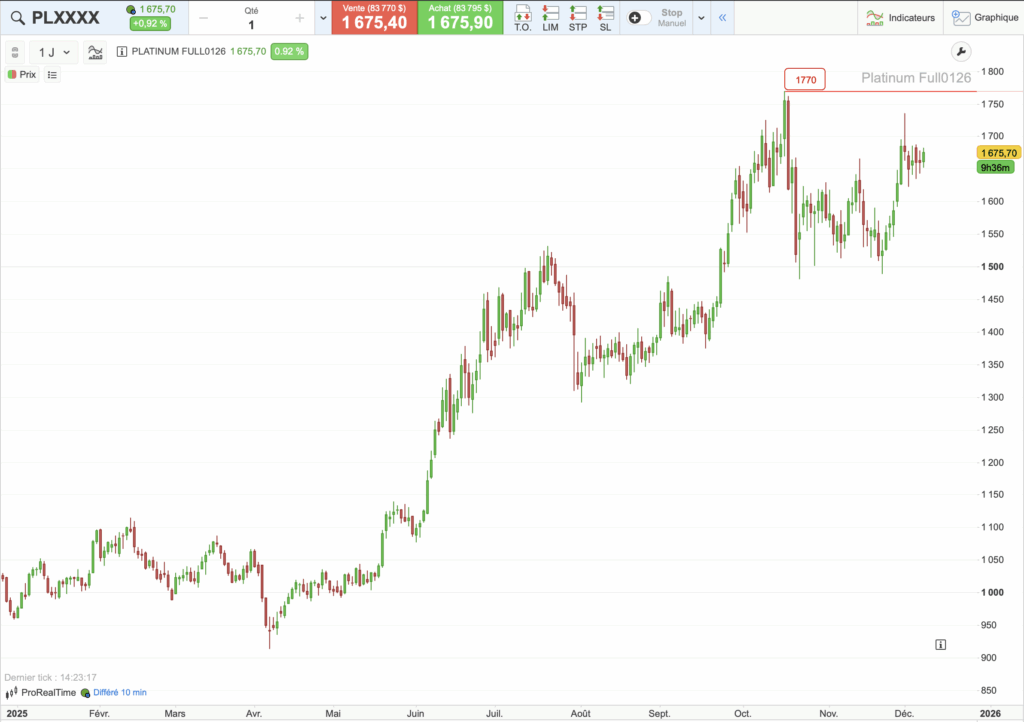Image resolution: width=1024 pixels, height=722 pixels.
Task: Open the 1 J timeframe dropdown
Action: click(x=54, y=52)
